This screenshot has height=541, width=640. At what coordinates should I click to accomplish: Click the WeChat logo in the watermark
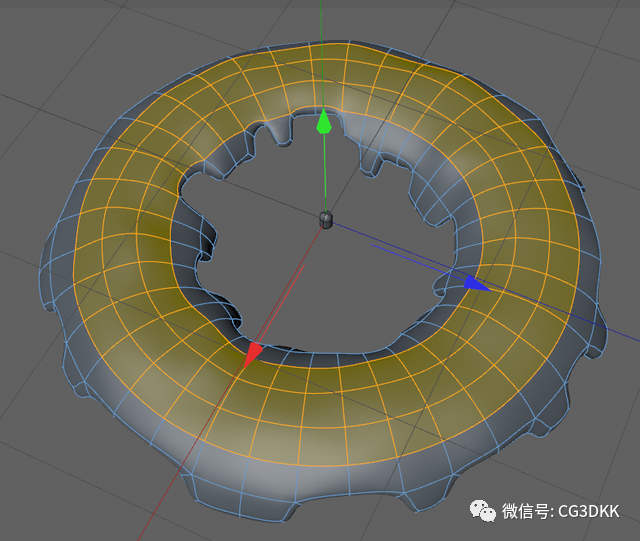482,510
